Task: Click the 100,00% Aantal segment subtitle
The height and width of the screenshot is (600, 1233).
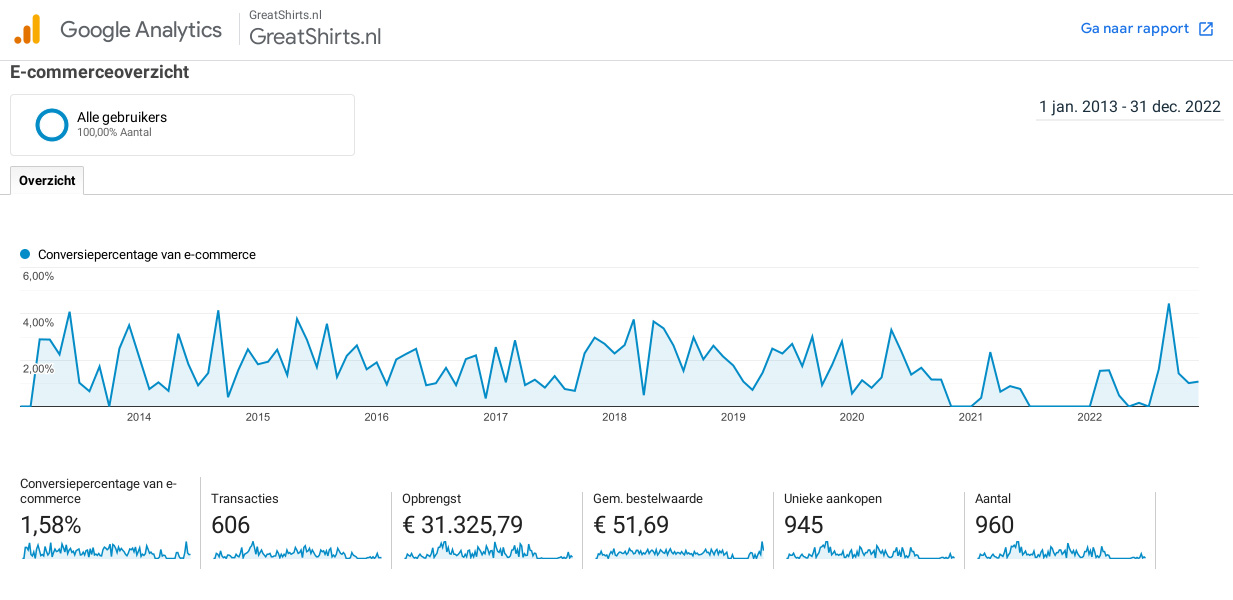Action: pos(114,132)
